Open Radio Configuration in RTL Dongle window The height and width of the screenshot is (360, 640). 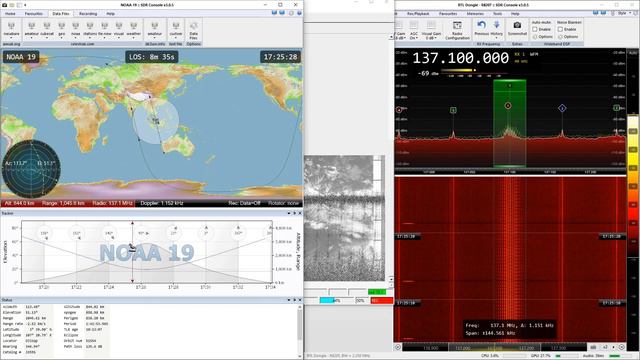(457, 30)
